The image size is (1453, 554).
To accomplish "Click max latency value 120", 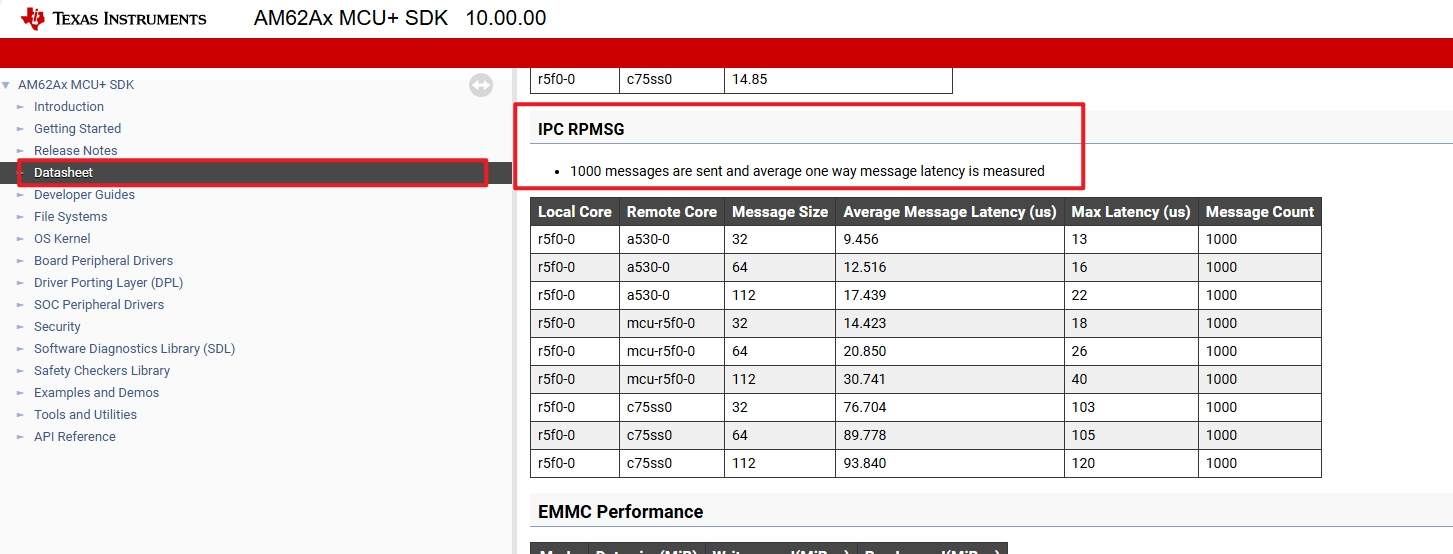I will click(x=1131, y=463).
